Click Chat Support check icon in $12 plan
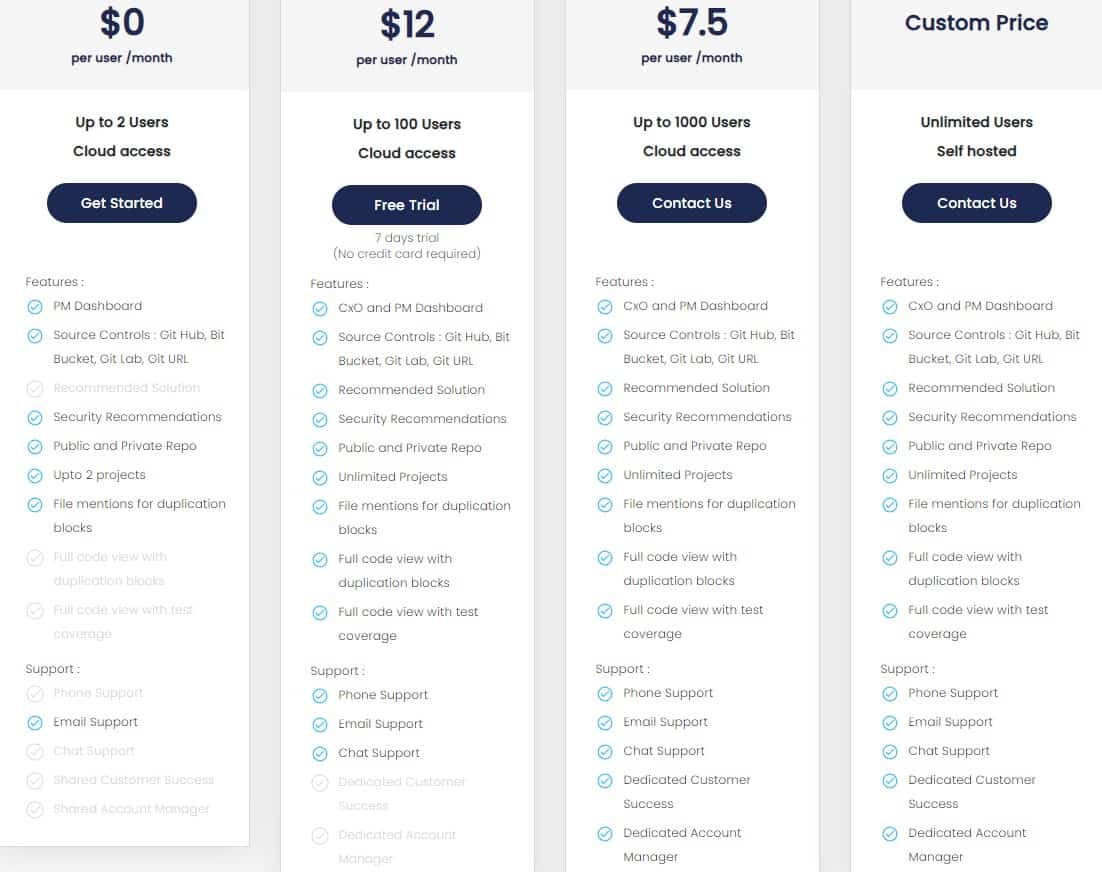The width and height of the screenshot is (1102, 872). [x=320, y=753]
